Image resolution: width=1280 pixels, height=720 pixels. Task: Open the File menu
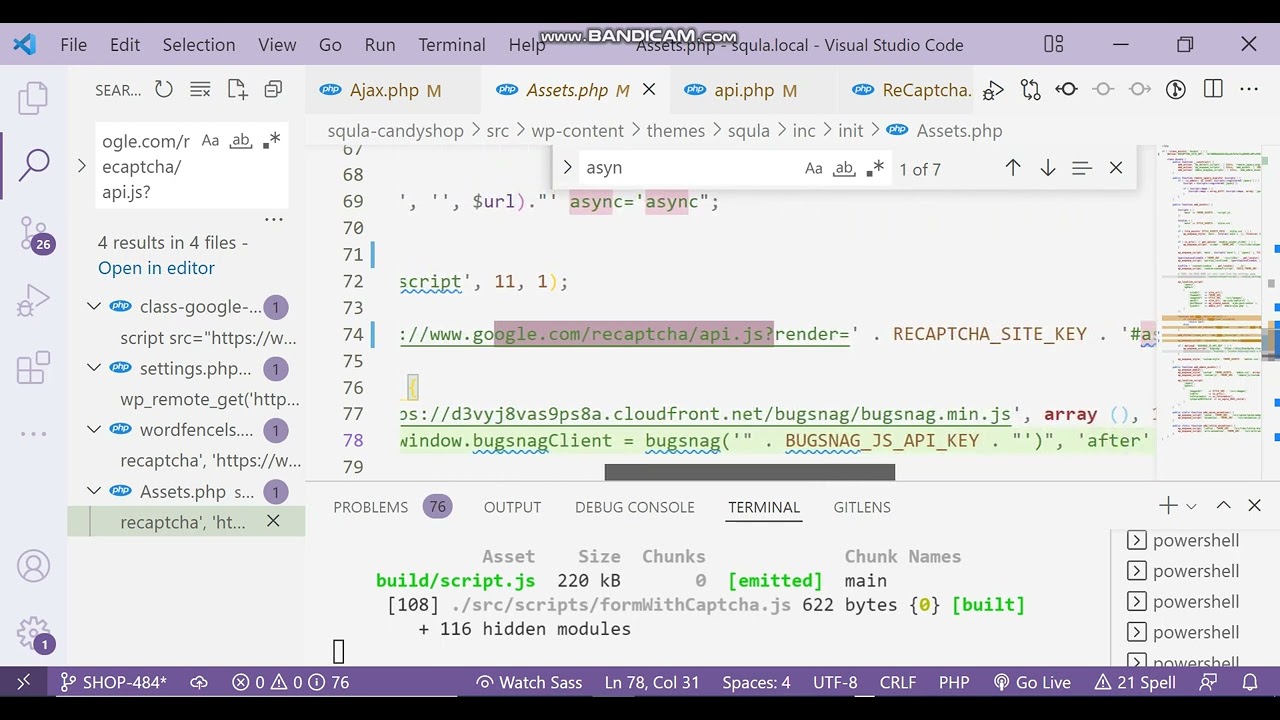click(x=73, y=45)
